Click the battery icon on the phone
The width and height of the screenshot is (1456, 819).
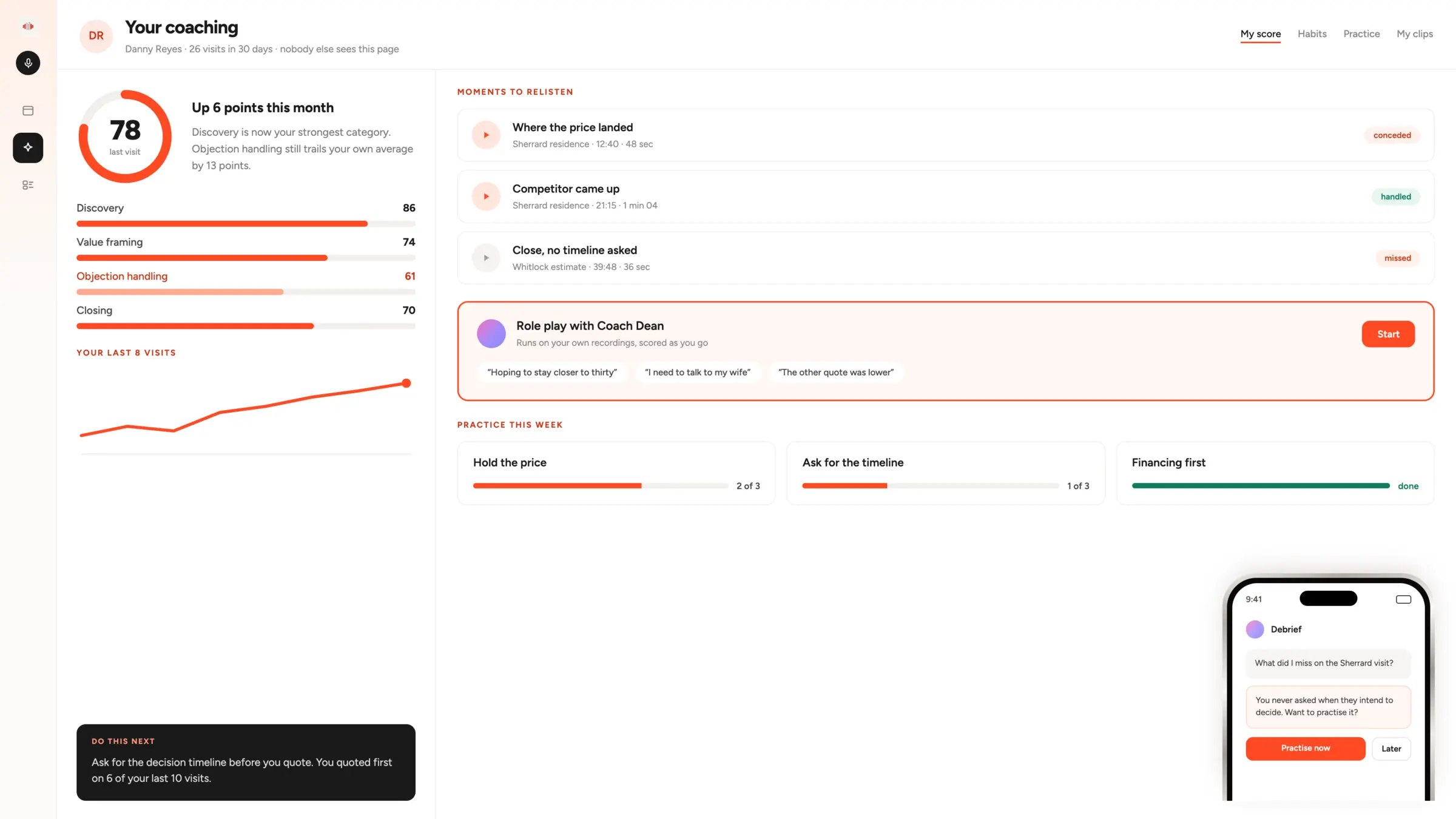1403,599
